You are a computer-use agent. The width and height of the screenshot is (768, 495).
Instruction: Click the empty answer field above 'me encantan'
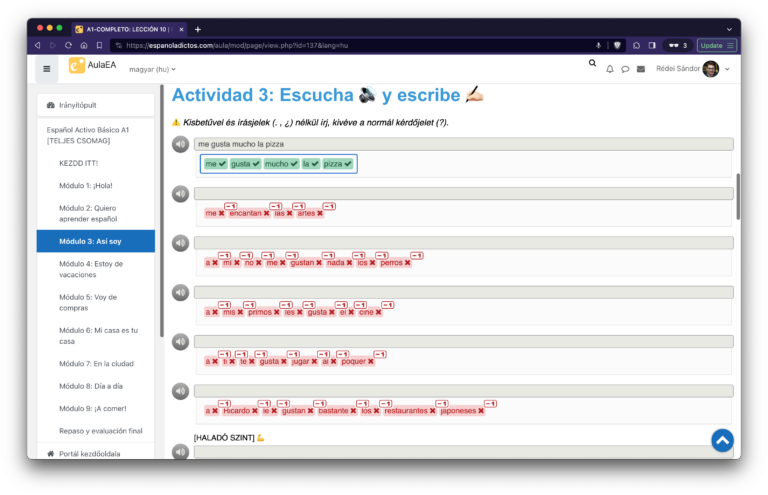463,193
